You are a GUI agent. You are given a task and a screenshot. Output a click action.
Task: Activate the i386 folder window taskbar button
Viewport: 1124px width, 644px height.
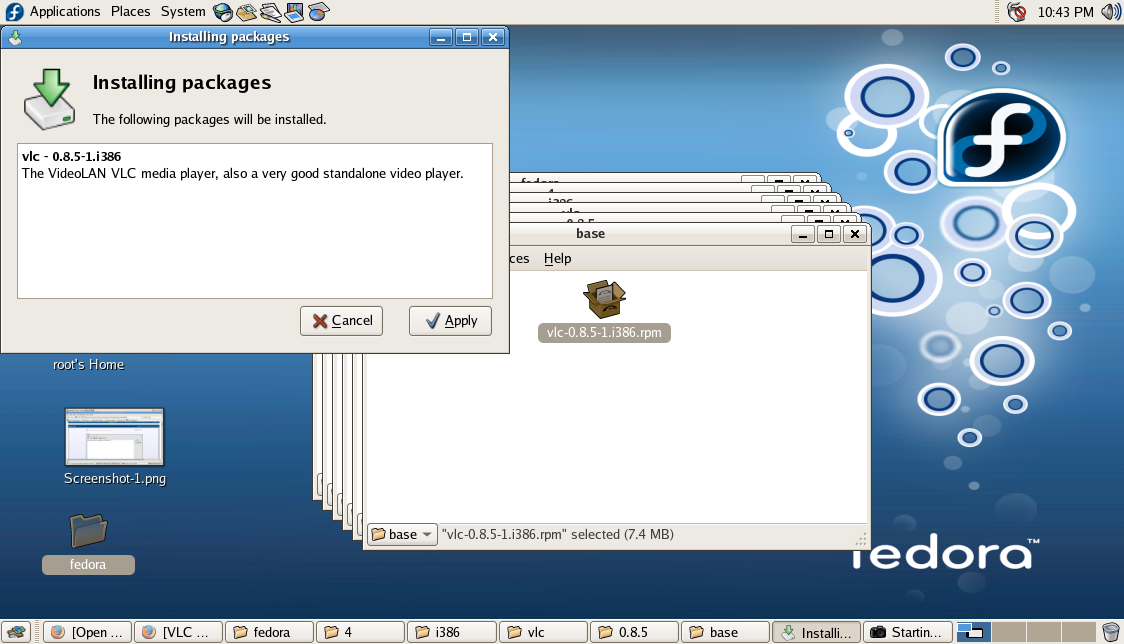click(452, 632)
